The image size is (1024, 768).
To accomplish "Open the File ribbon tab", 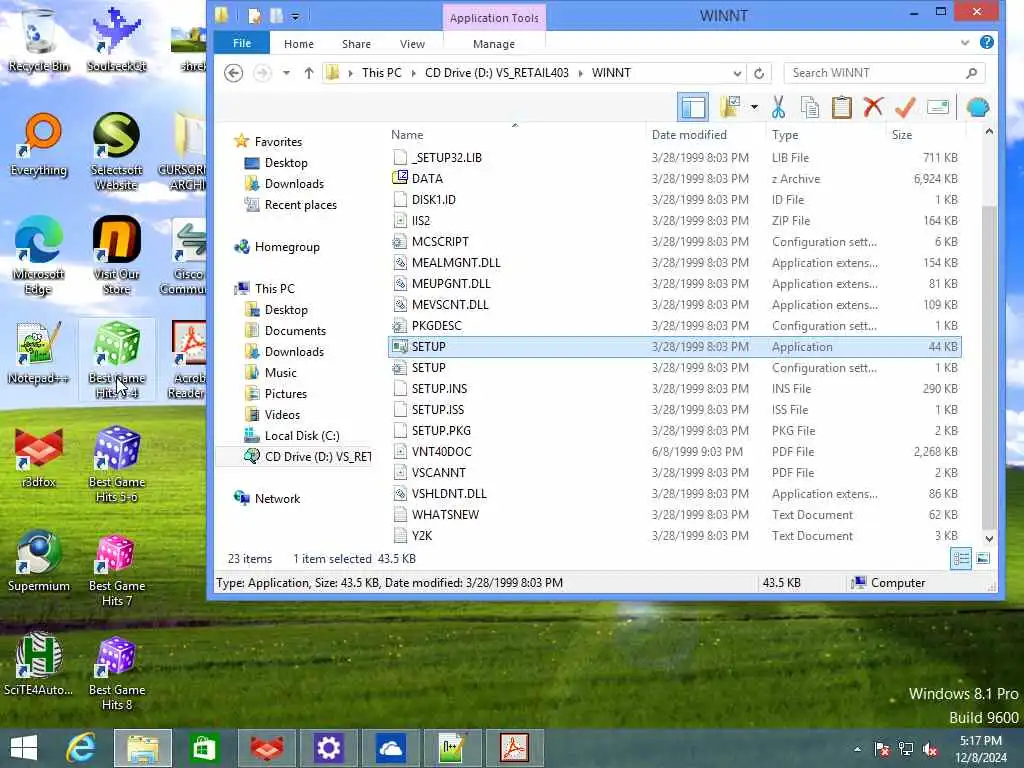I will click(242, 43).
